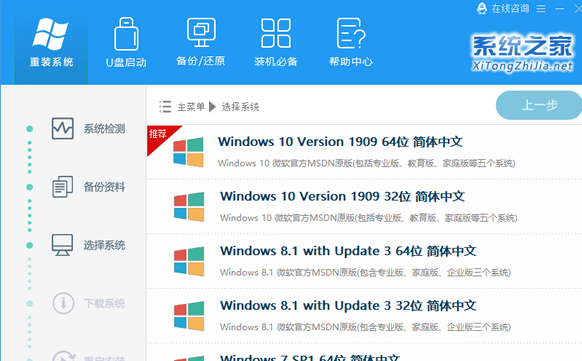
Task: Click the 主菜单 breadcrumb link
Action: point(191,107)
